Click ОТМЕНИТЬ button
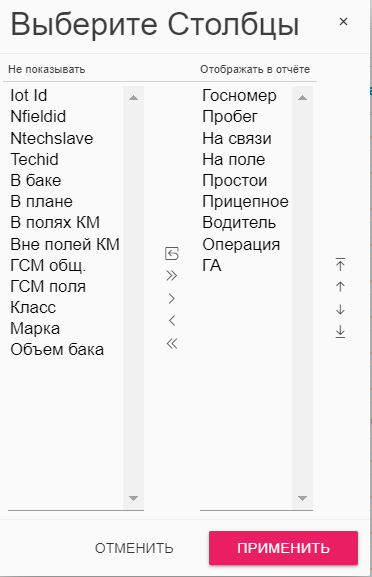372x577 pixels. click(x=134, y=548)
